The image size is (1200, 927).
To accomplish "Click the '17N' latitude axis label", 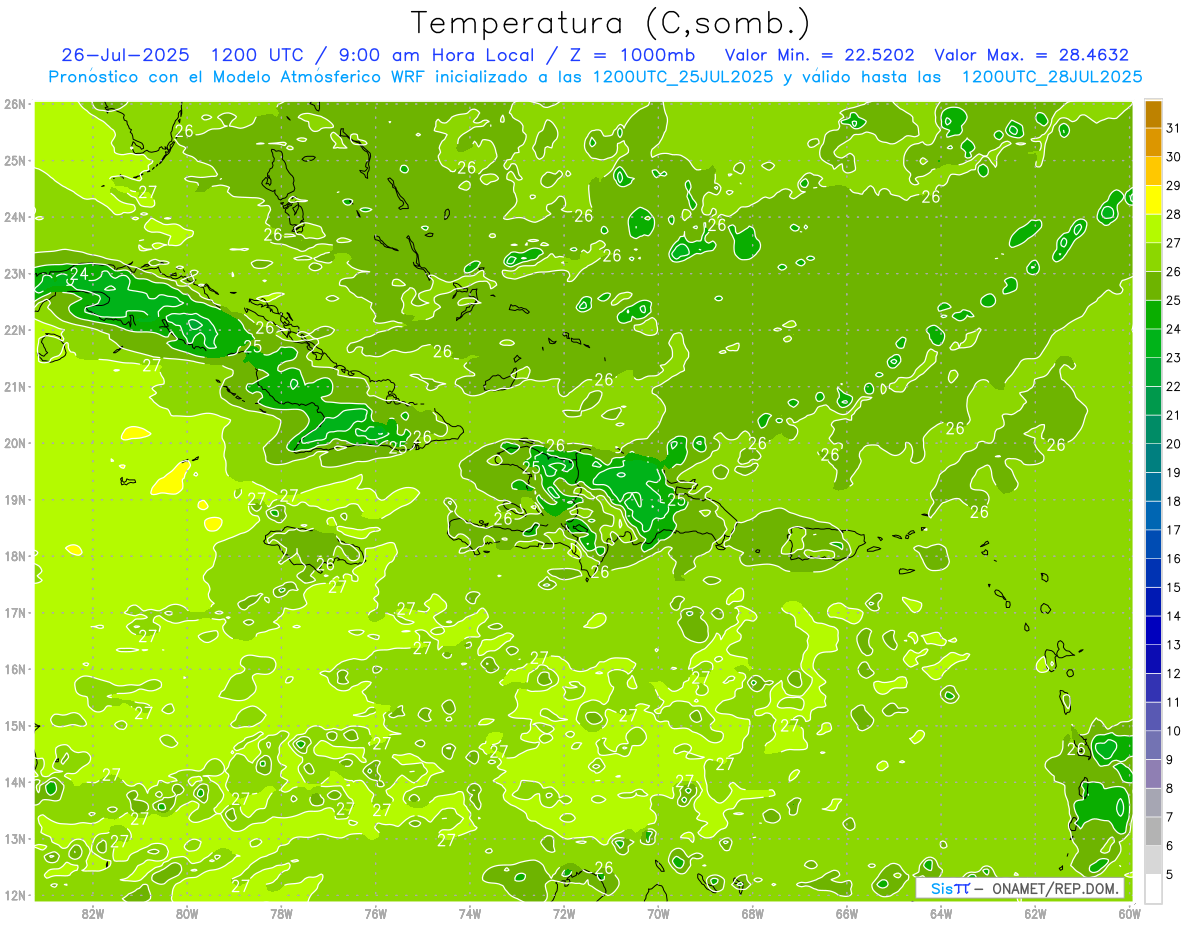I will [14, 612].
